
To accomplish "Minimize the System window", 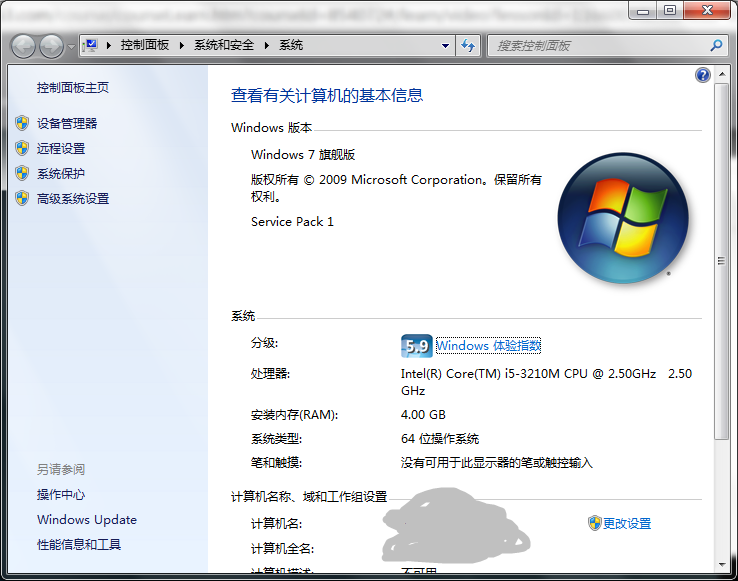I will 642,11.
